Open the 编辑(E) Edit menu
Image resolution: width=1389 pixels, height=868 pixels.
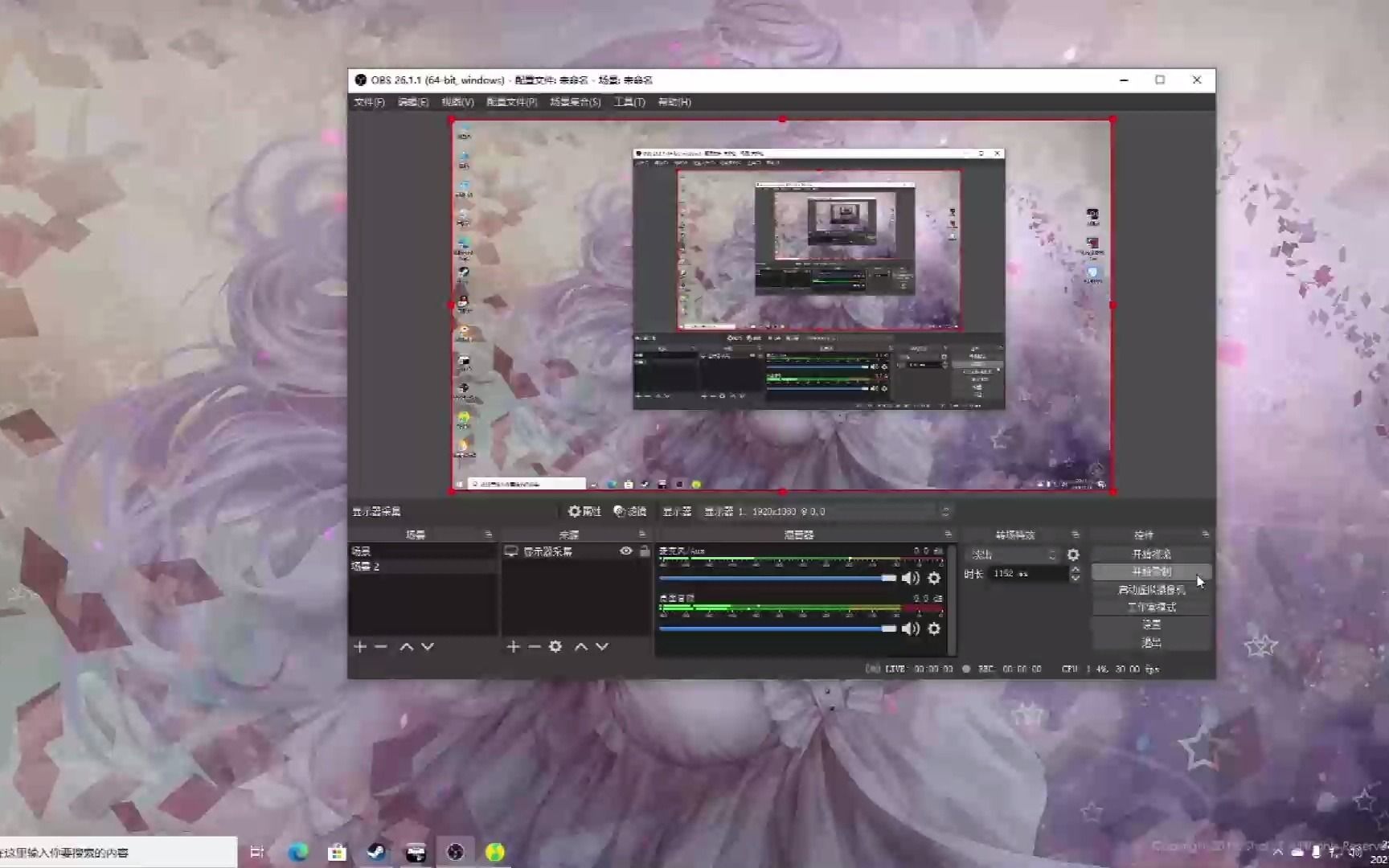(413, 102)
